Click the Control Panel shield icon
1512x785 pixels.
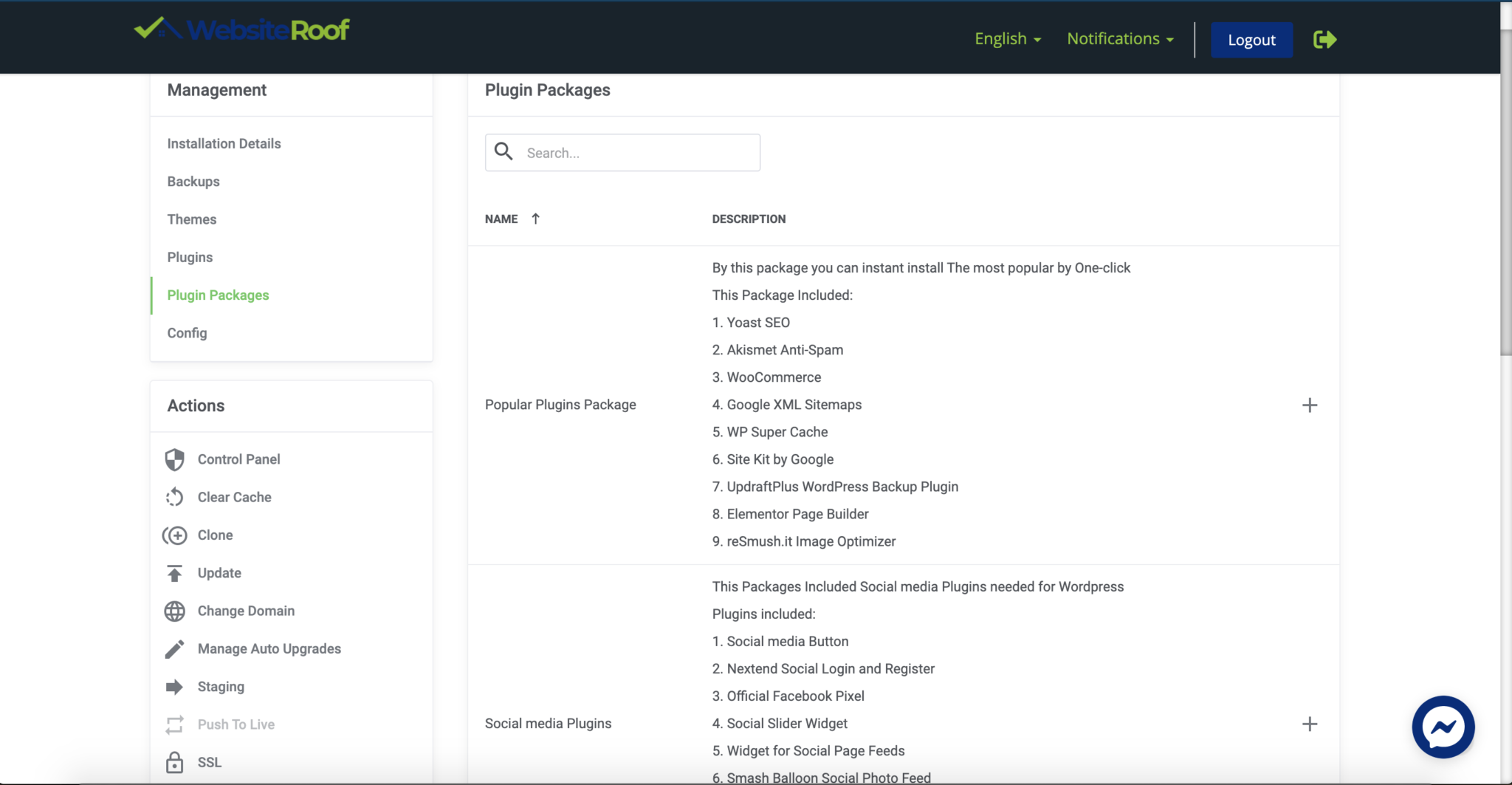click(x=174, y=459)
